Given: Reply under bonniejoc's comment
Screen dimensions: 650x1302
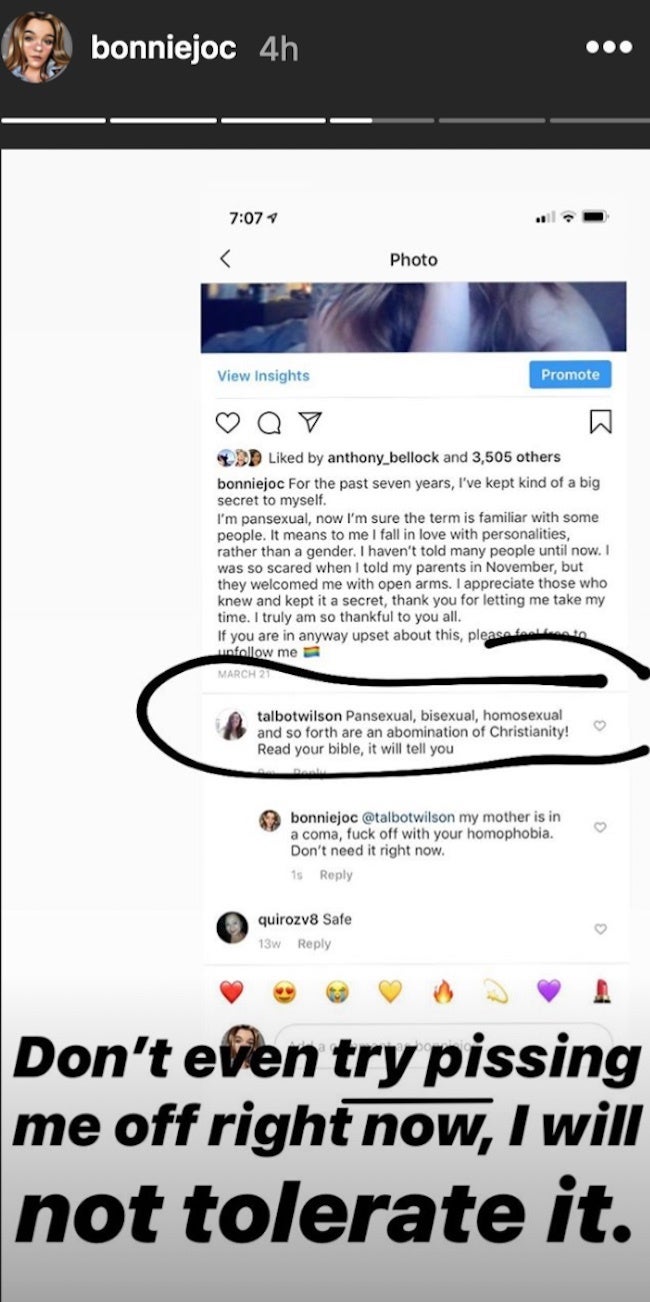Looking at the screenshot, I should 336,875.
